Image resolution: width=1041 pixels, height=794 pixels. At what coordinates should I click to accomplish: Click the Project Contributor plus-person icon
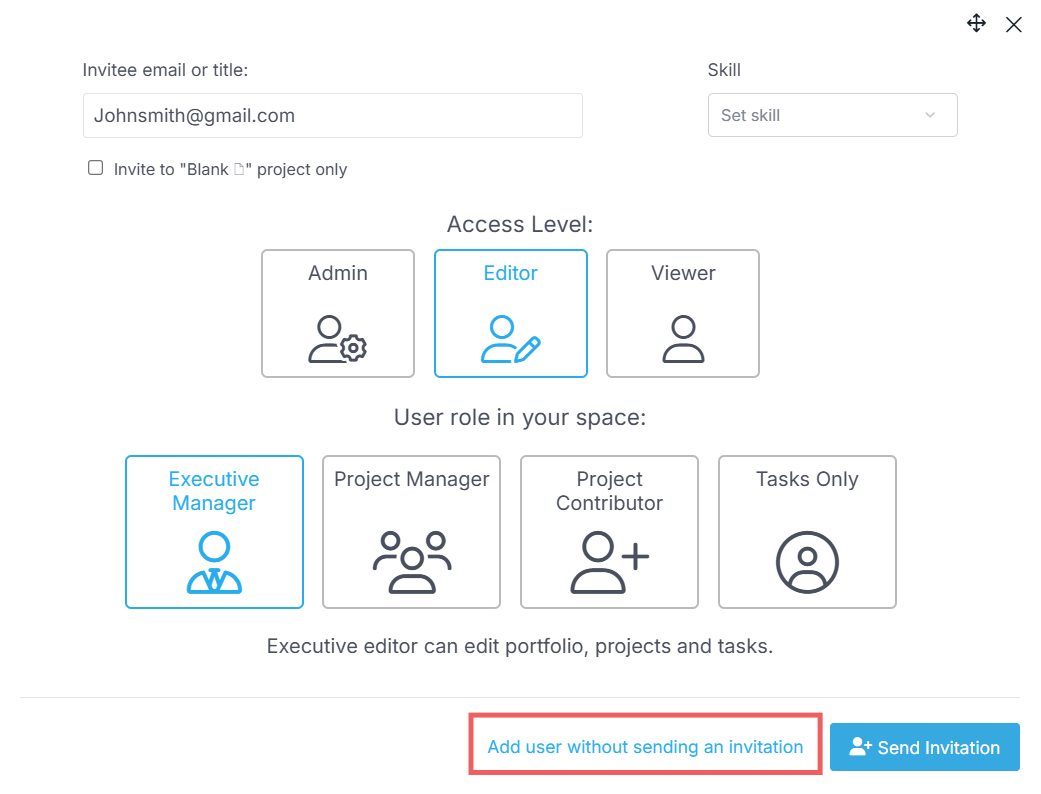coord(609,562)
